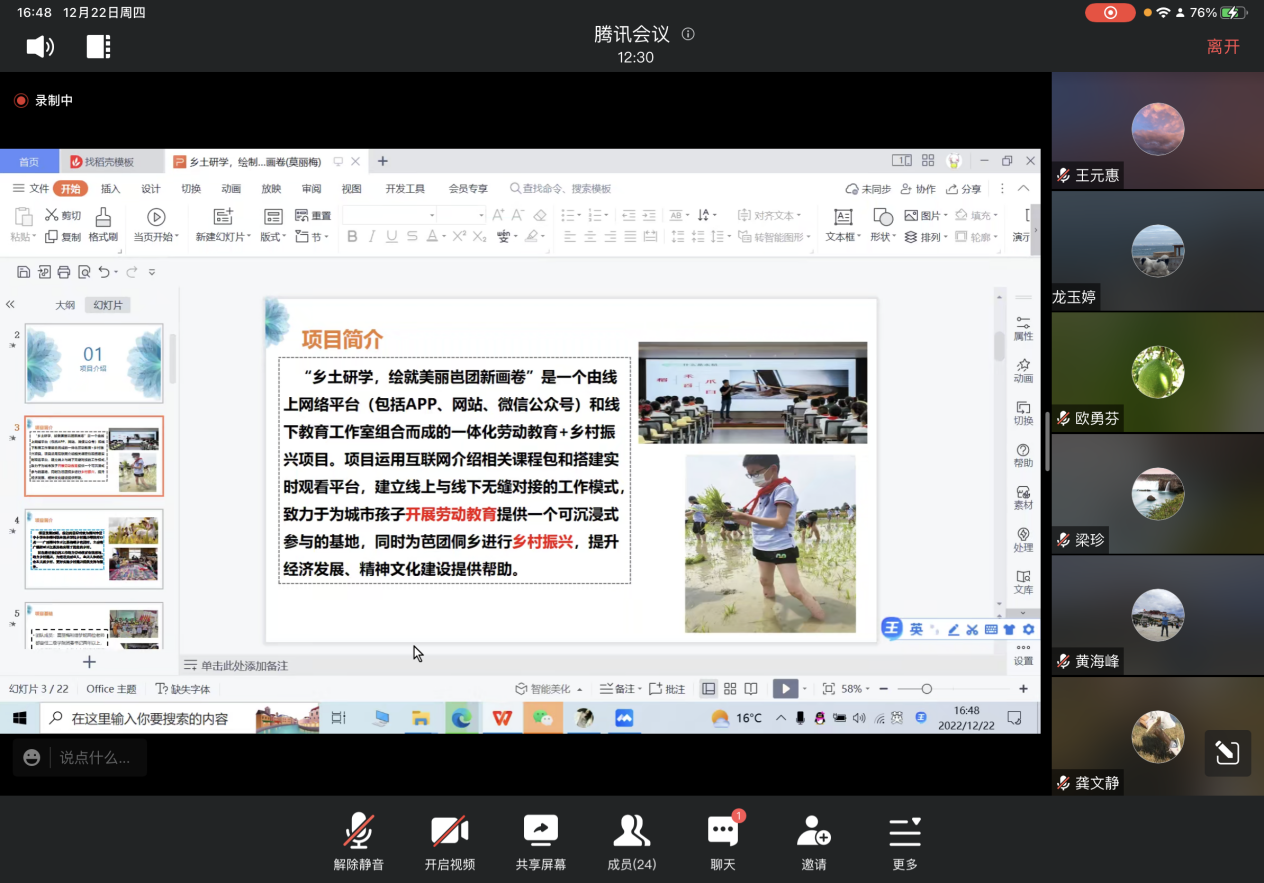
Task: Toggle the normal view icon in status bar
Action: [709, 689]
